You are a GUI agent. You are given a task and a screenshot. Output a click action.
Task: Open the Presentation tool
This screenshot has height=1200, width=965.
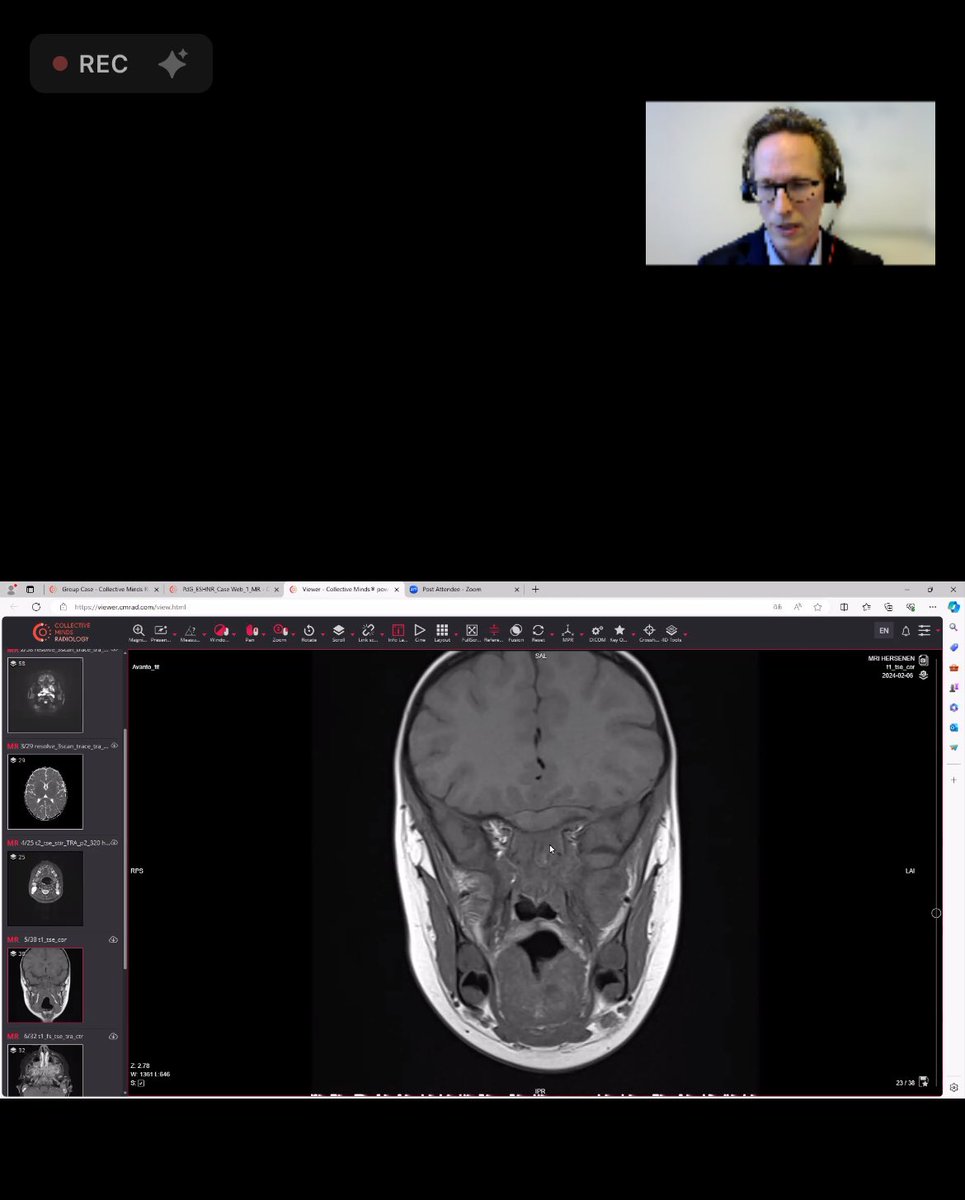(x=160, y=633)
